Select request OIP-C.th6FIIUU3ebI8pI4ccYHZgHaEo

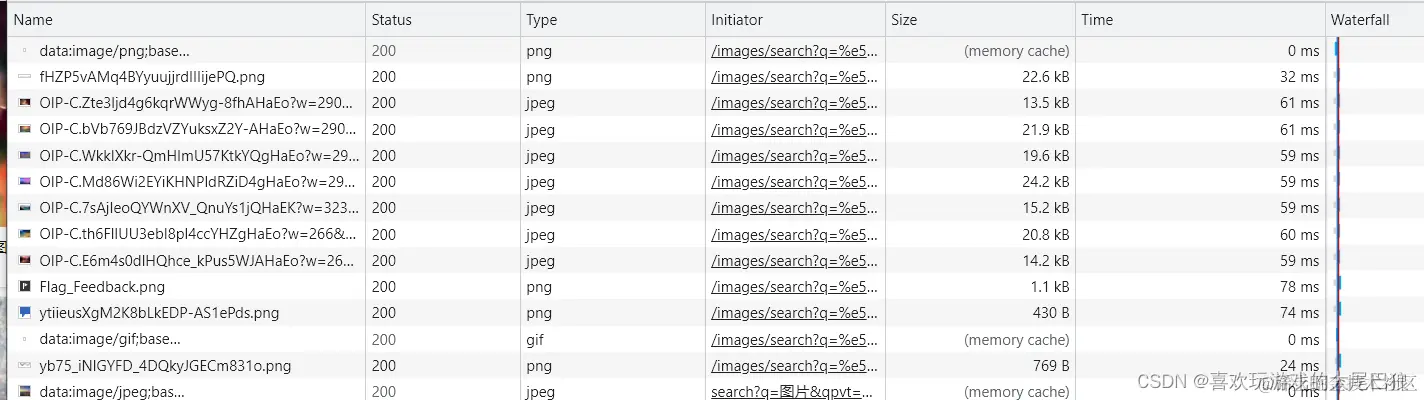point(198,235)
